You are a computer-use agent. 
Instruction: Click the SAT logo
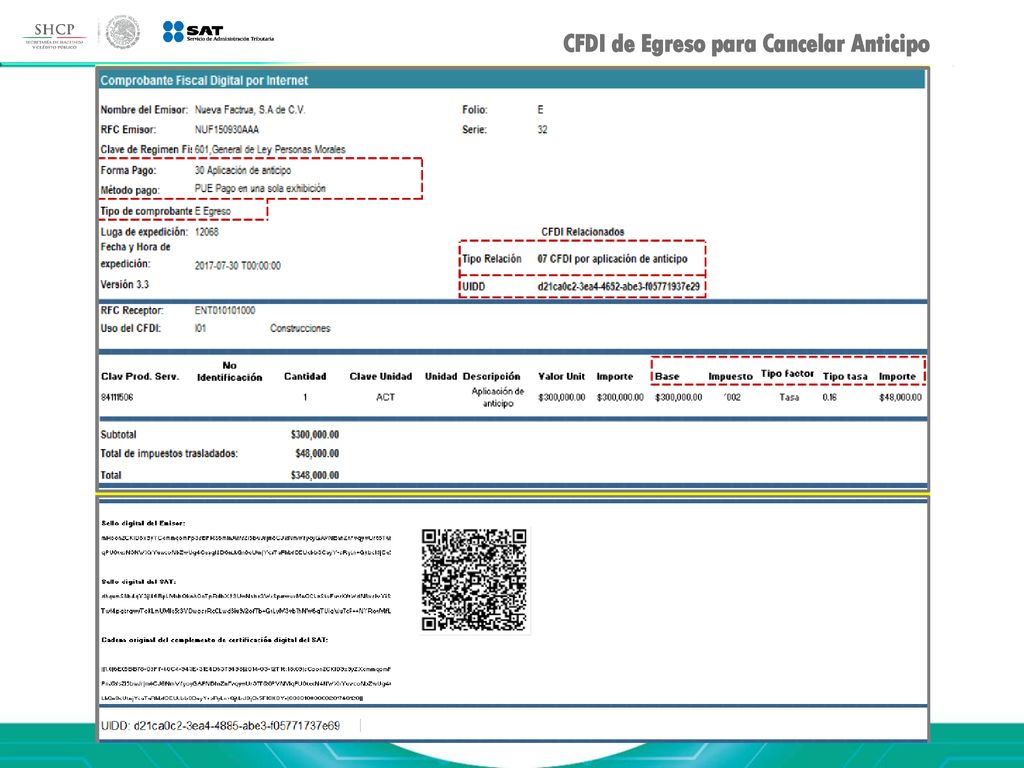[218, 32]
